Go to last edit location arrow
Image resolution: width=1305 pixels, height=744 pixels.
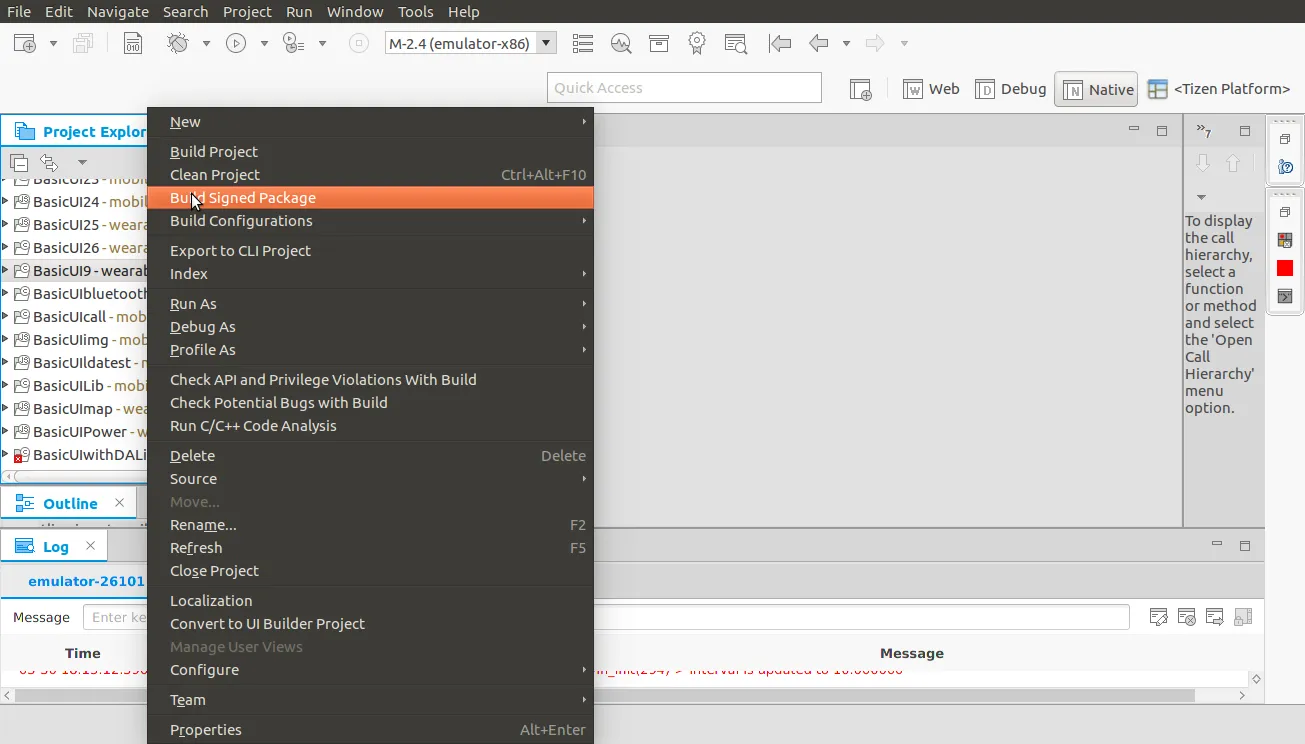[x=780, y=43]
